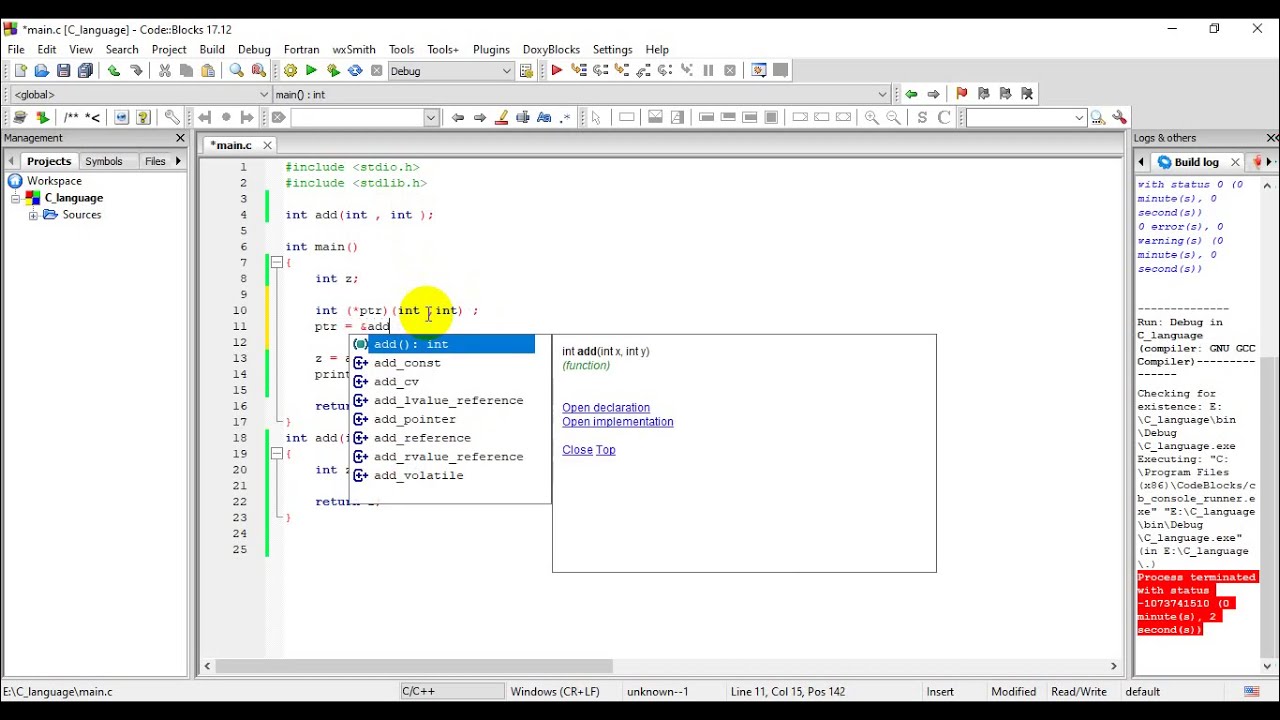
Task: Save the current file
Action: point(64,71)
